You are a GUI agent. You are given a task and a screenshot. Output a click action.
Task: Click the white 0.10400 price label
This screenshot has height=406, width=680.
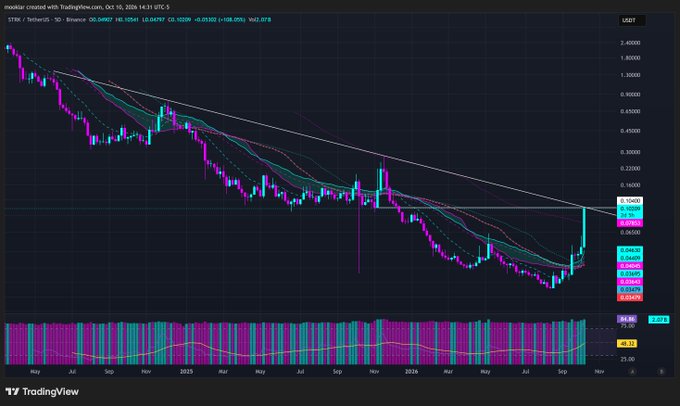tap(630, 201)
